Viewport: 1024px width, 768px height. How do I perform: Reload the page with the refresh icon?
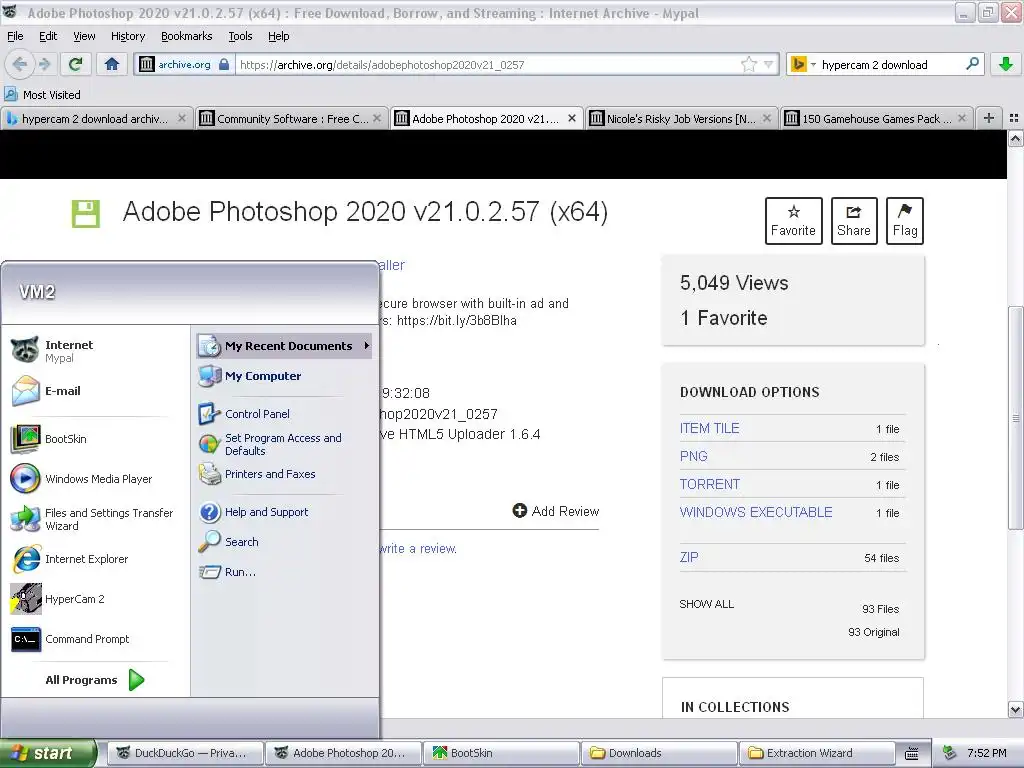pyautogui.click(x=76, y=64)
